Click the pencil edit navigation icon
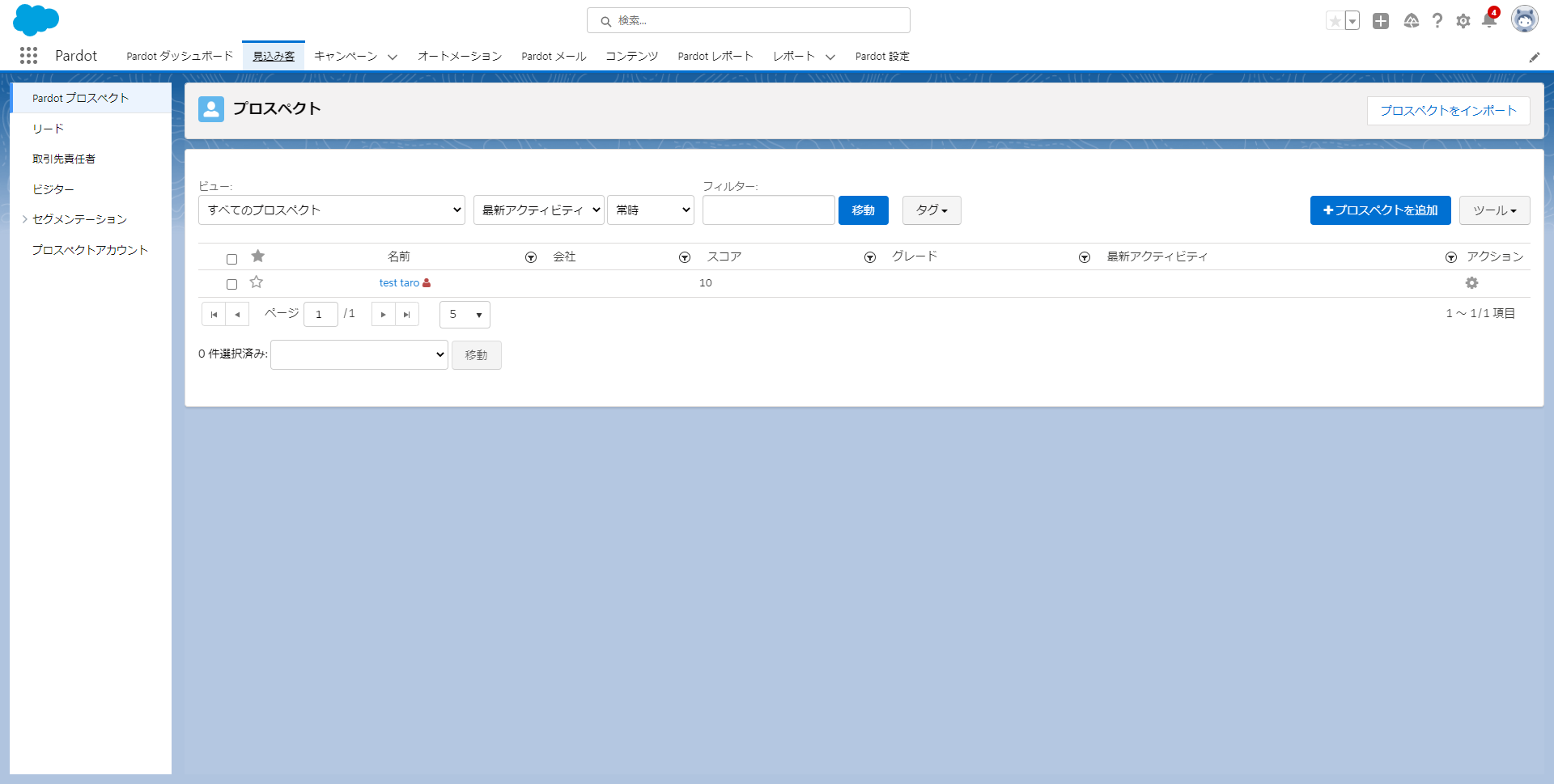Viewport: 1554px width, 784px height. tap(1535, 57)
